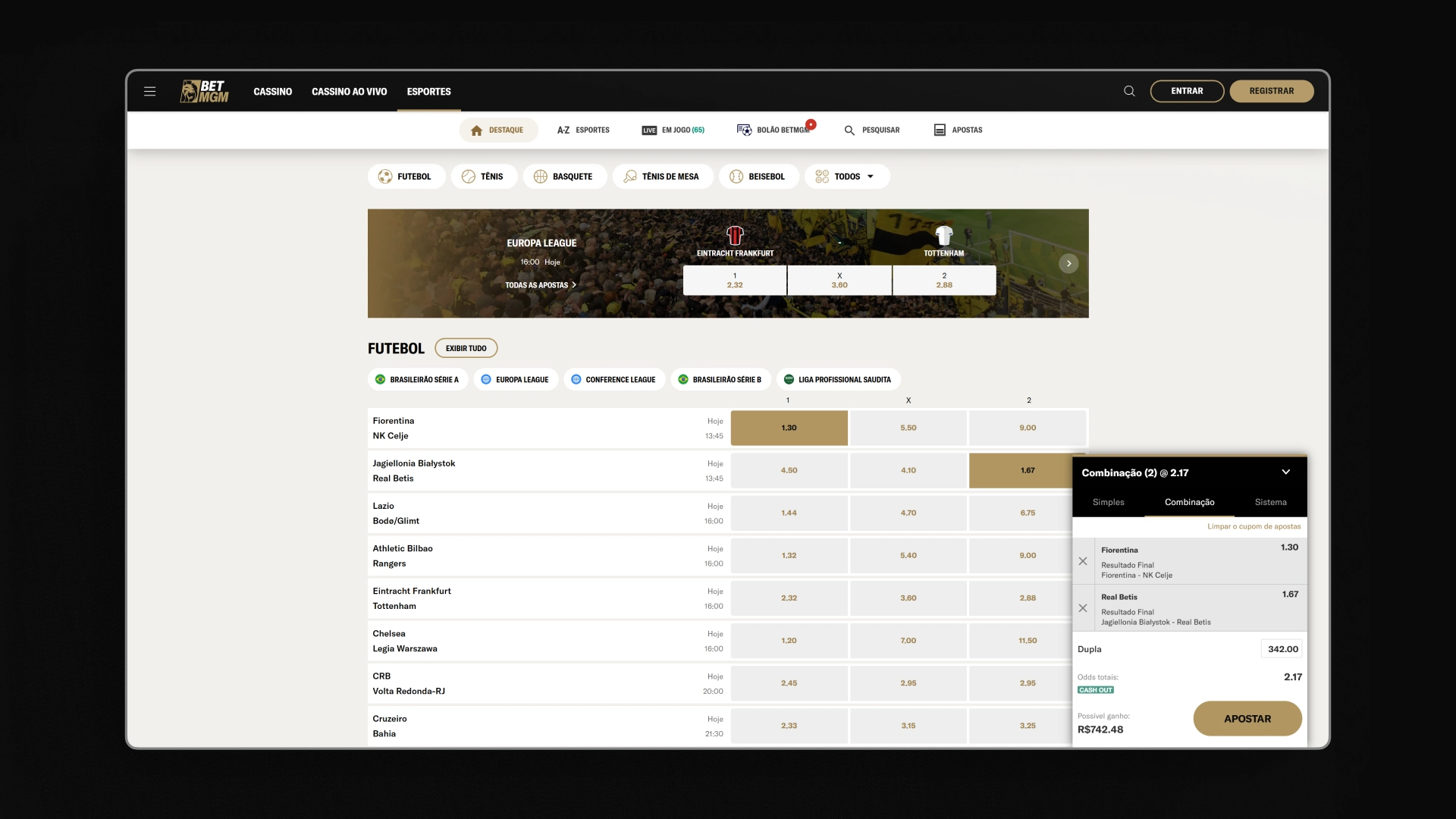Click the Tênis ball icon
Image resolution: width=1456 pixels, height=819 pixels.
click(469, 177)
